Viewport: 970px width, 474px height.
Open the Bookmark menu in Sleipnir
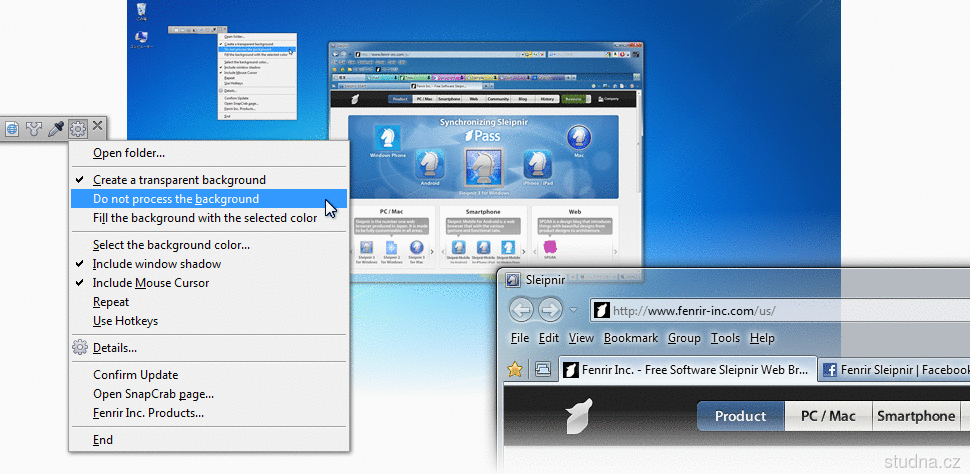click(630, 338)
